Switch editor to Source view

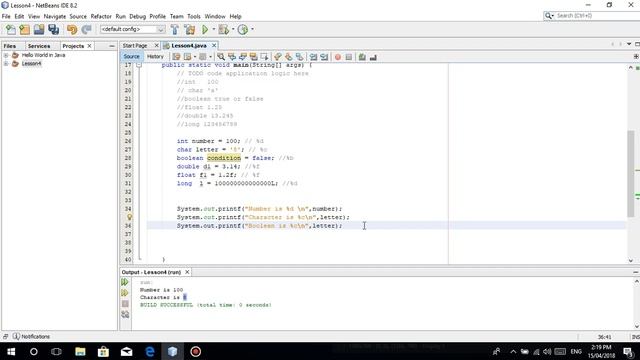coord(131,57)
